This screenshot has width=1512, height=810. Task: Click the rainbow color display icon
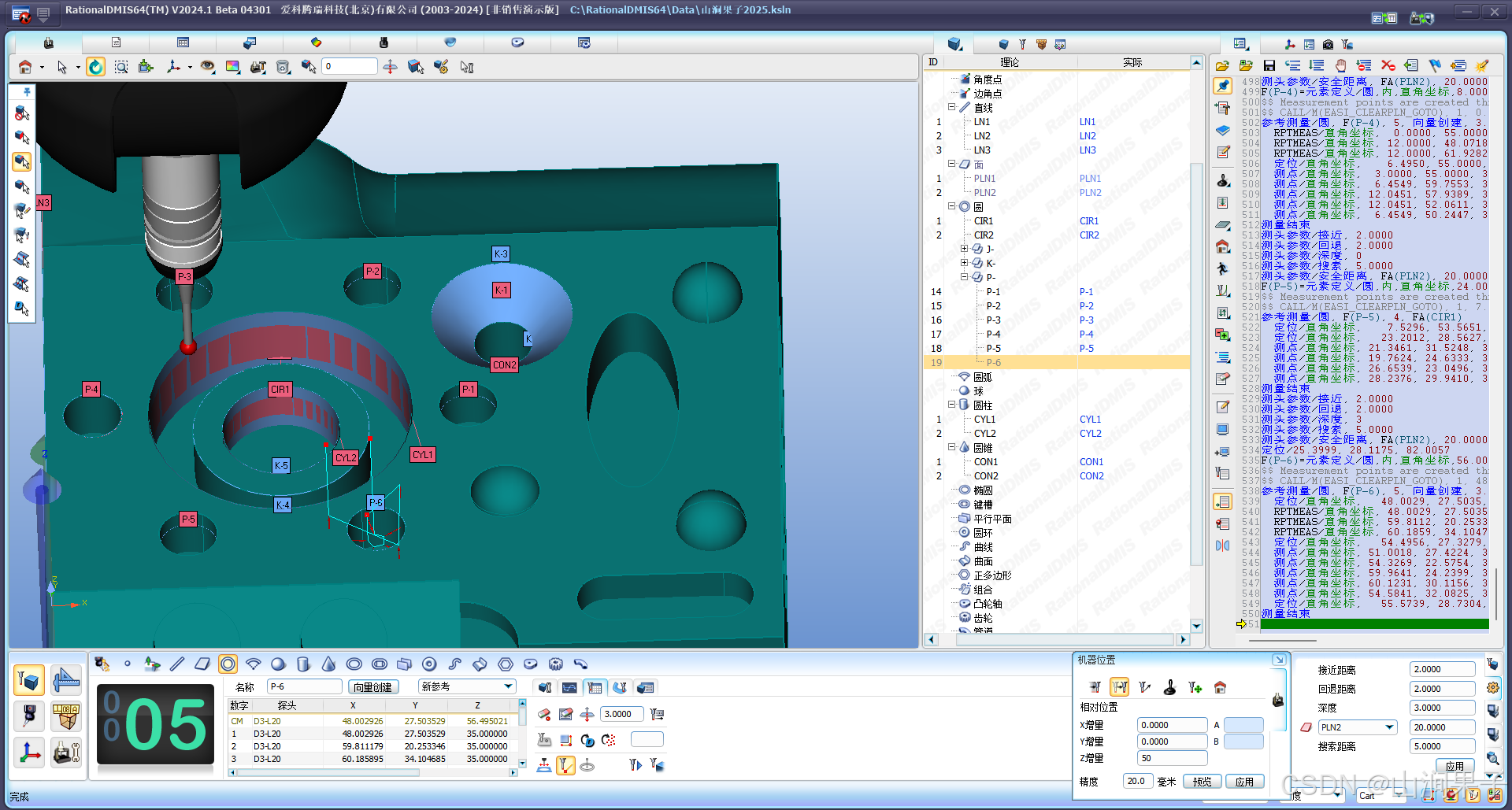[232, 67]
